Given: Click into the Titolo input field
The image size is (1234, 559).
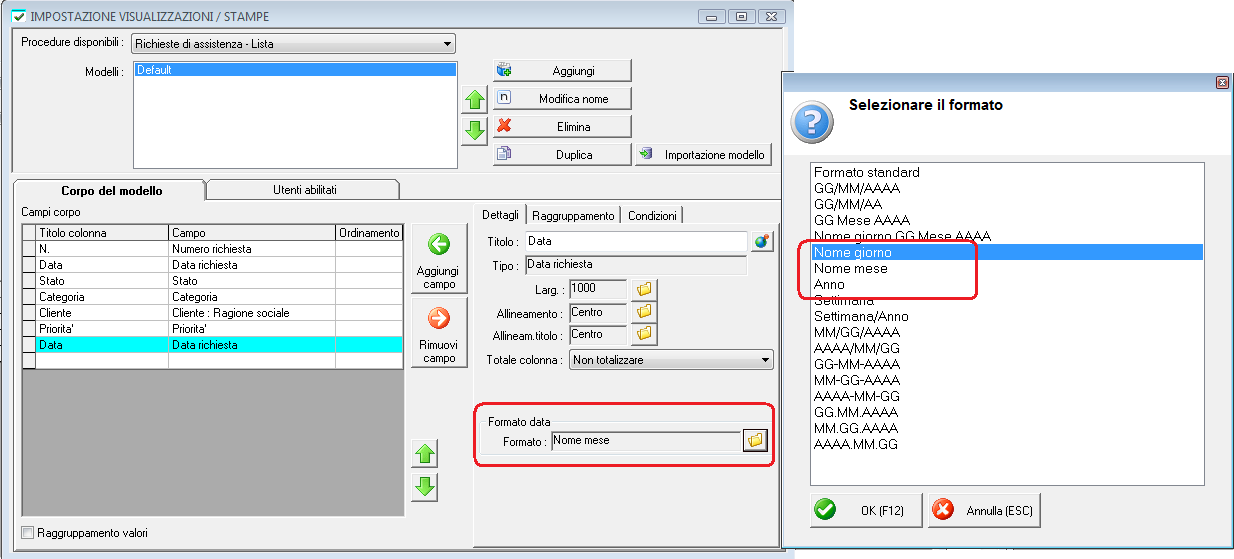Looking at the screenshot, I should (636, 241).
